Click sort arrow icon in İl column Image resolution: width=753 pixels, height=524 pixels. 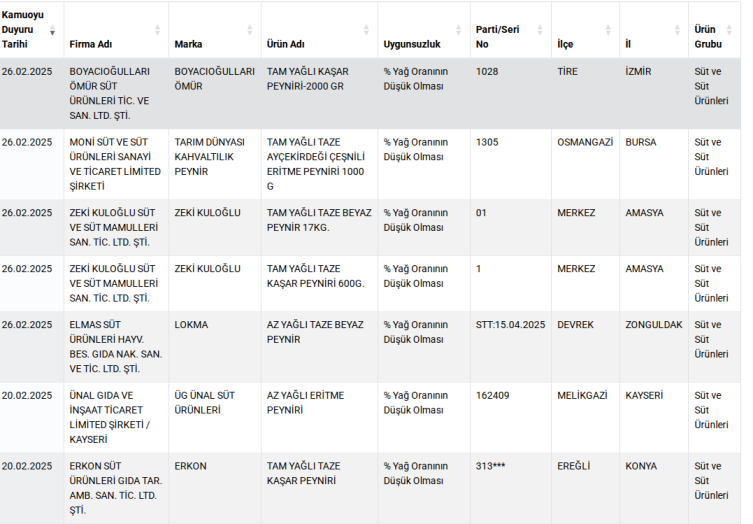click(x=677, y=30)
